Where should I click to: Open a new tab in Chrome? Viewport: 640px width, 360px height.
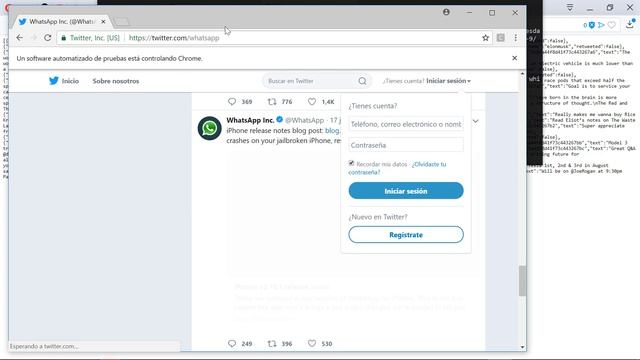click(122, 21)
